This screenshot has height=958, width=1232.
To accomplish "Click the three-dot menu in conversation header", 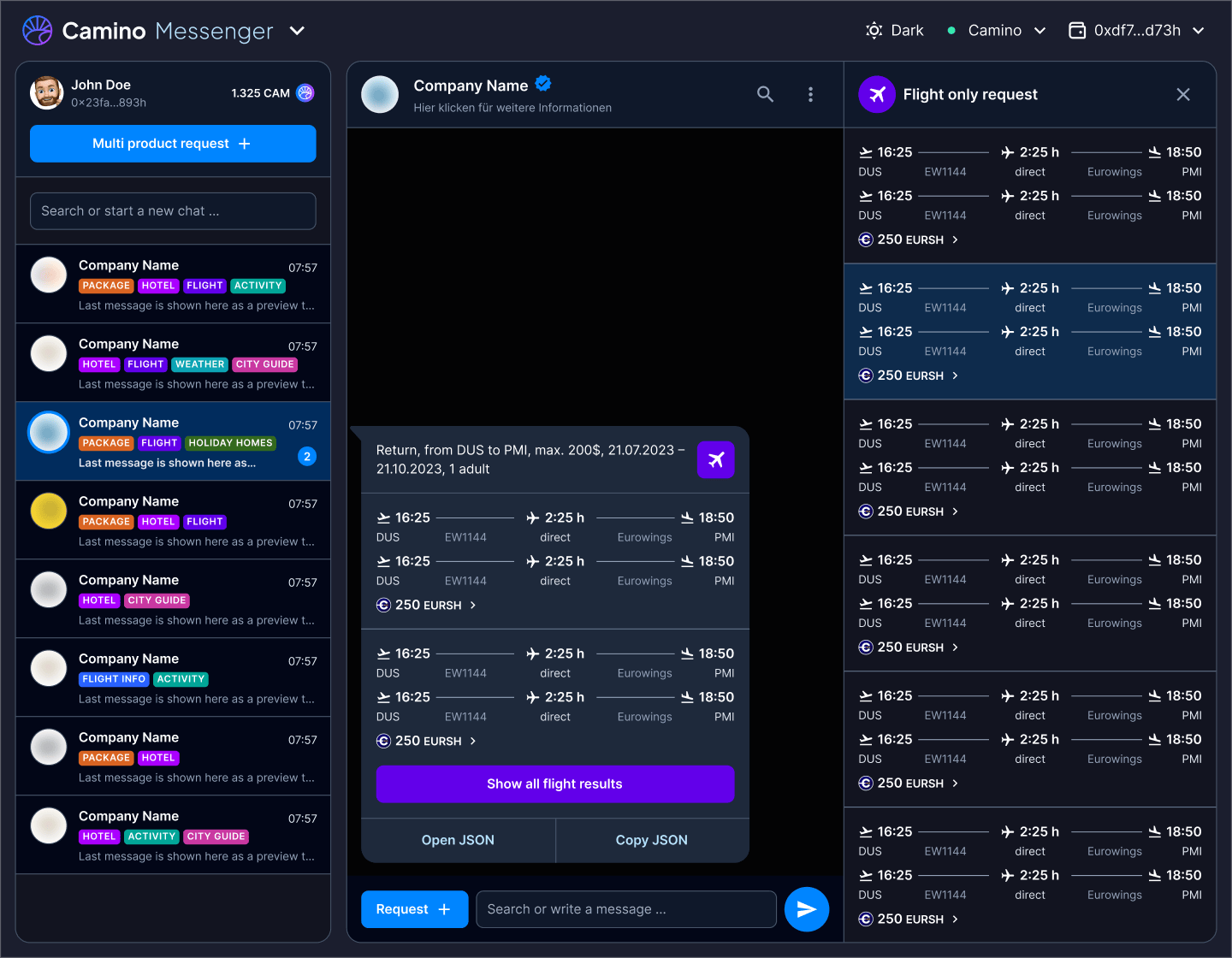I will click(810, 94).
